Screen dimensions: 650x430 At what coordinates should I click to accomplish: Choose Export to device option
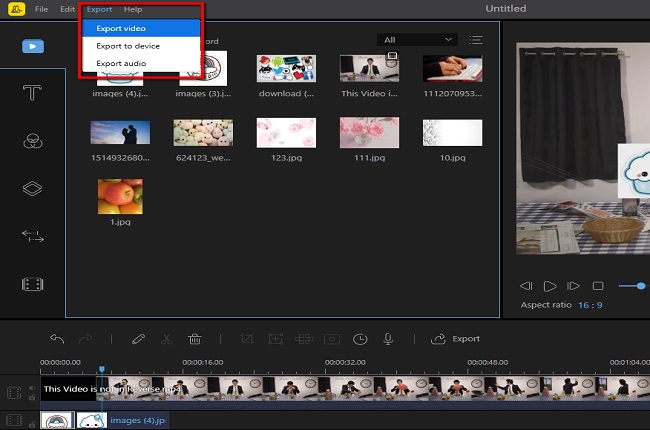pyautogui.click(x=141, y=46)
